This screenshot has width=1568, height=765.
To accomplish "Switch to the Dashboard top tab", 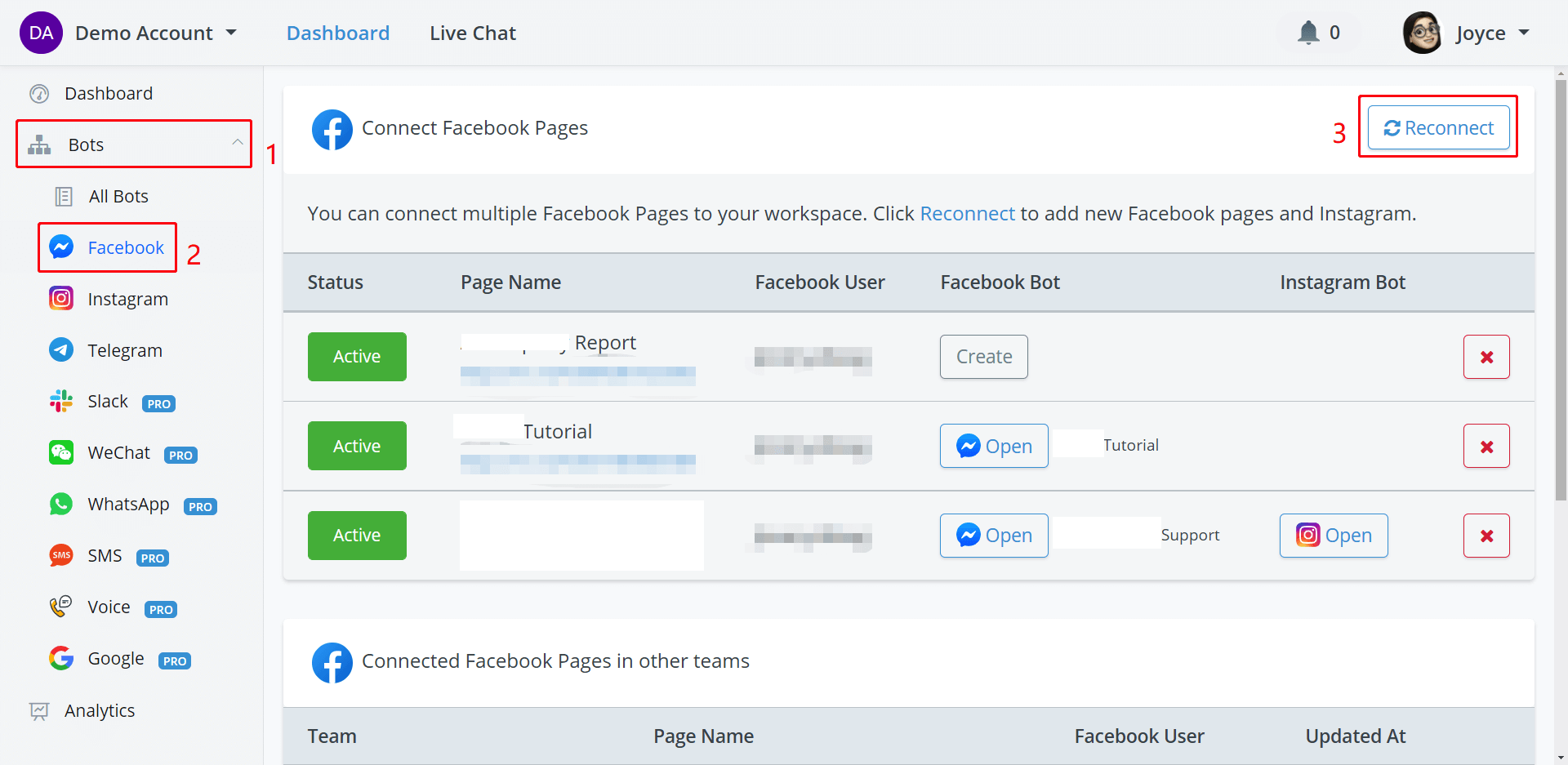I will (x=338, y=33).
